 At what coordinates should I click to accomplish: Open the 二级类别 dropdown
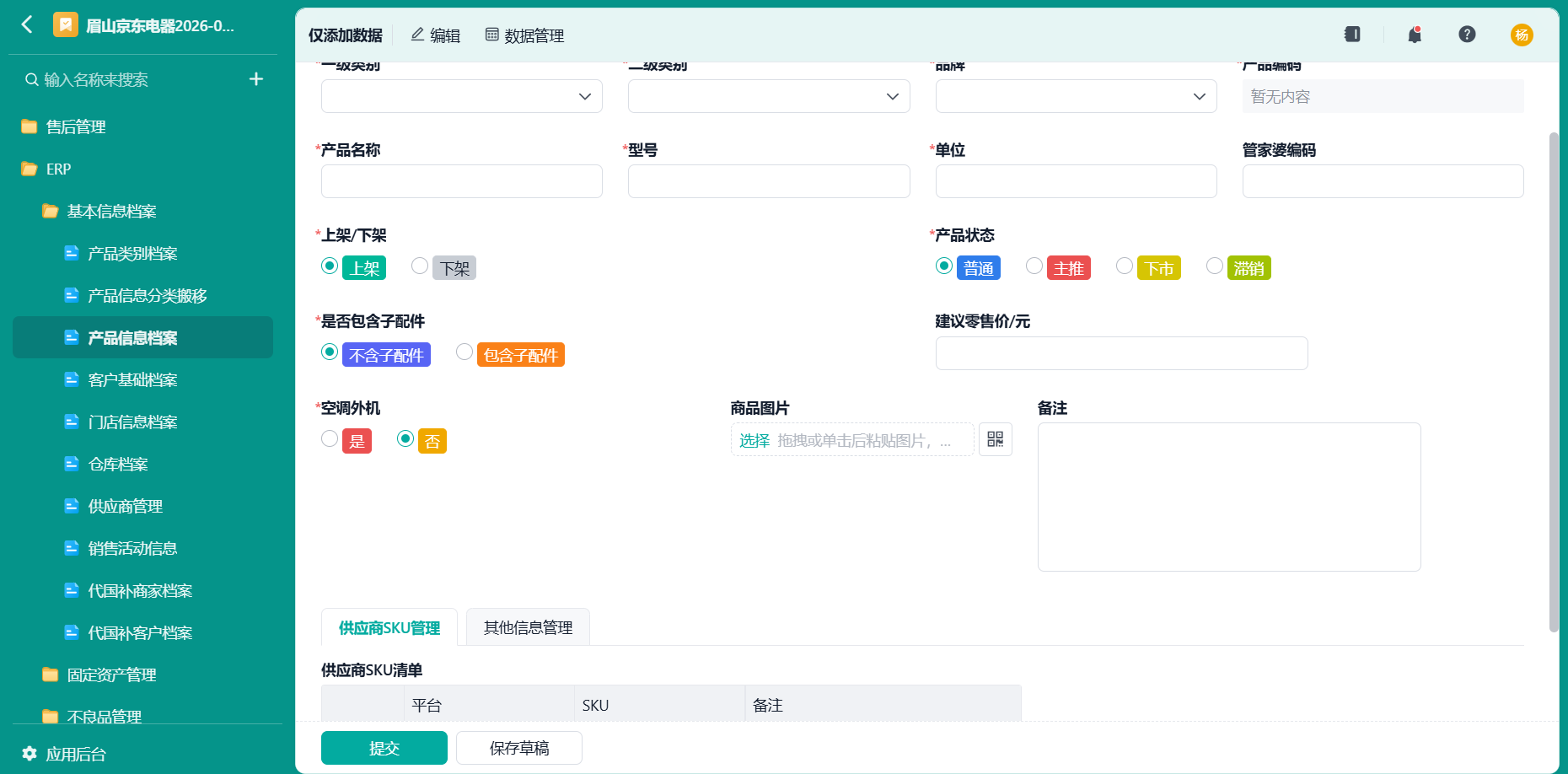[769, 96]
